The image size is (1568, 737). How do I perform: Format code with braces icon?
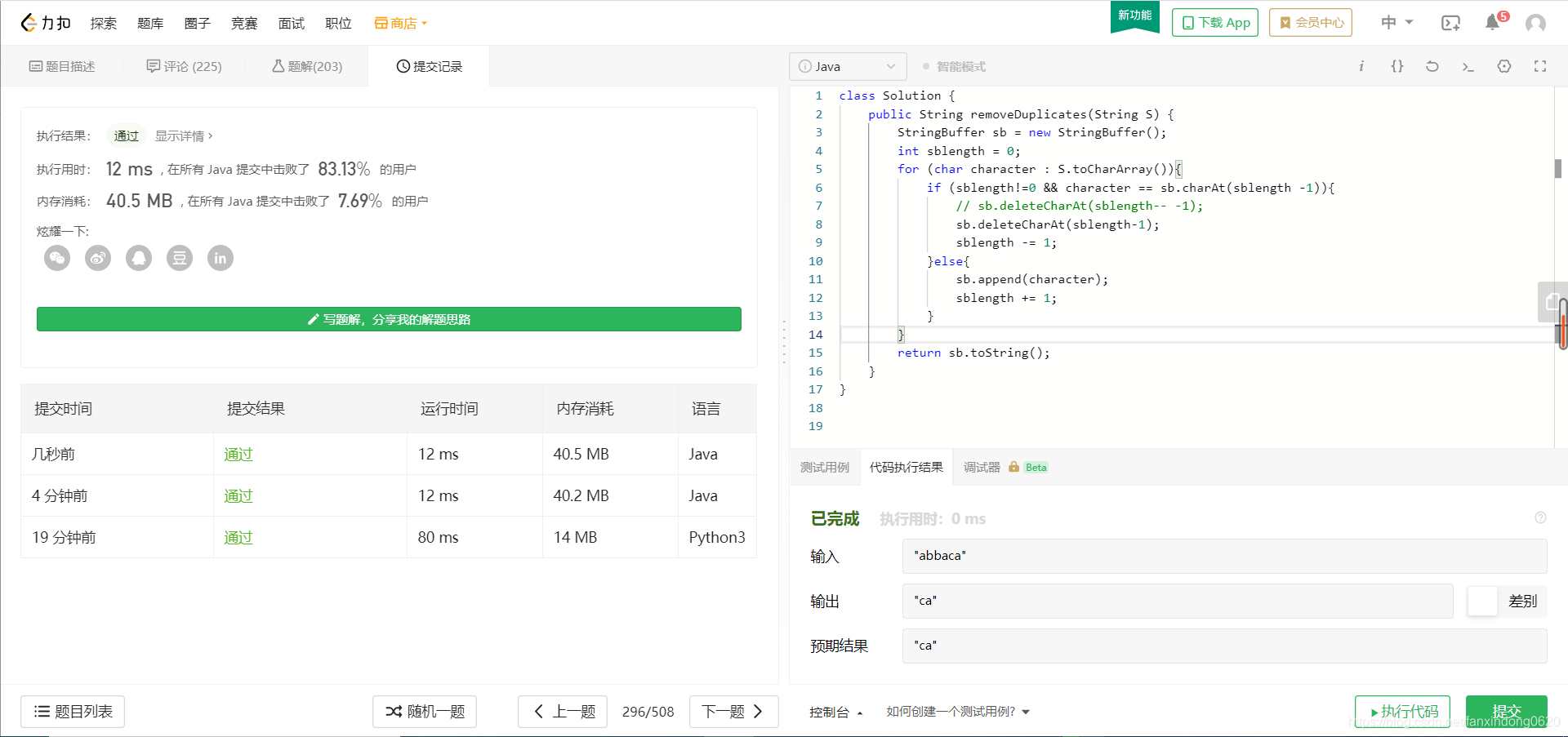(1397, 66)
